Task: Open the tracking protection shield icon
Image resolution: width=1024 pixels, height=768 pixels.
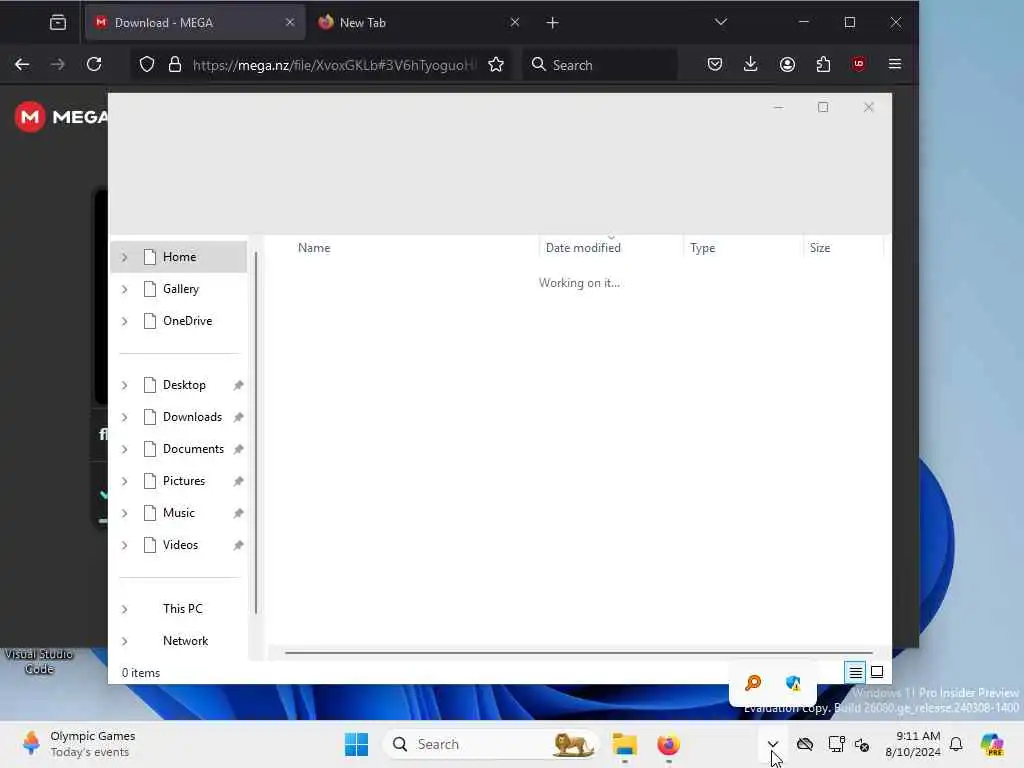Action: [x=147, y=64]
